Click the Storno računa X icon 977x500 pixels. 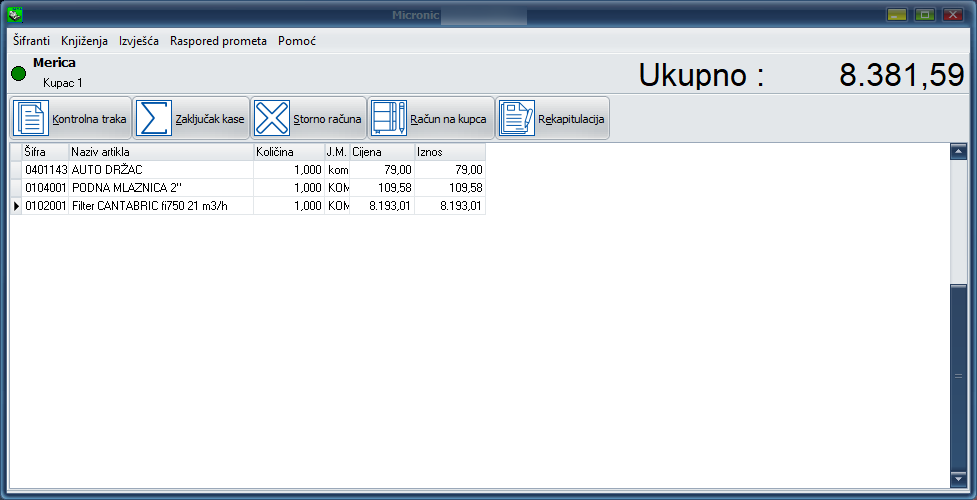pyautogui.click(x=271, y=118)
